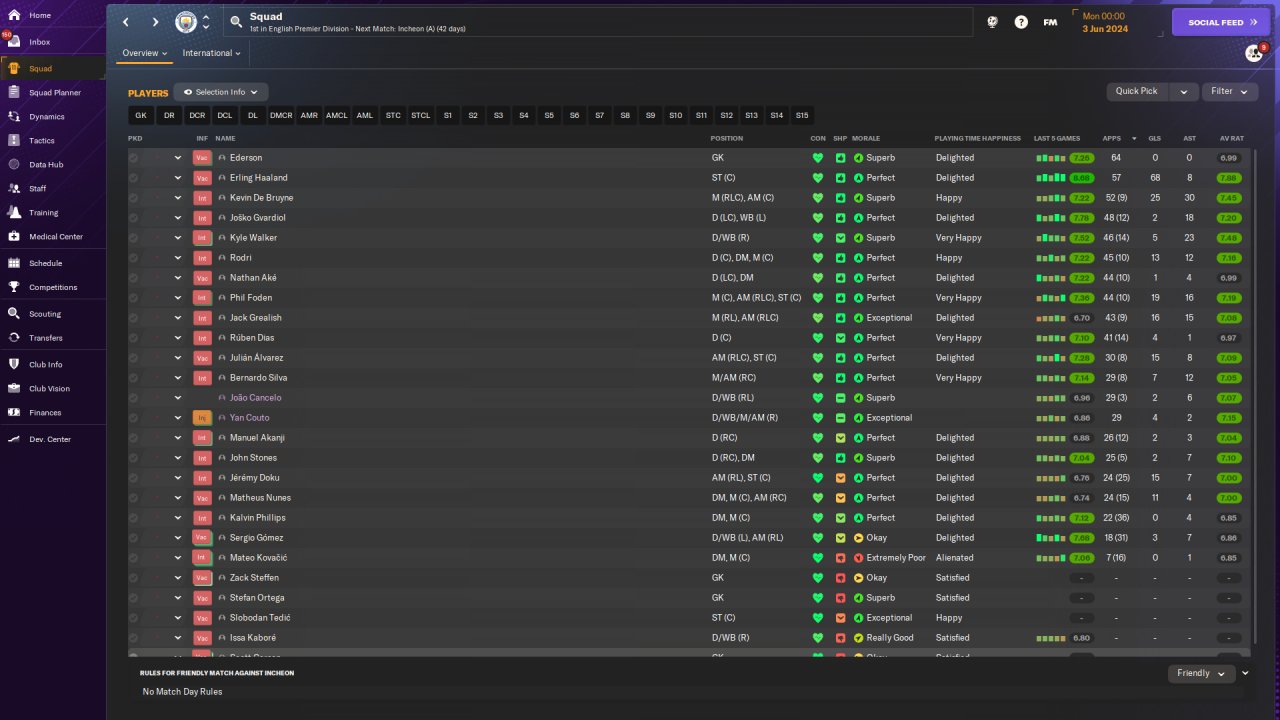Open Club Info
Image resolution: width=1280 pixels, height=720 pixels.
[x=46, y=364]
